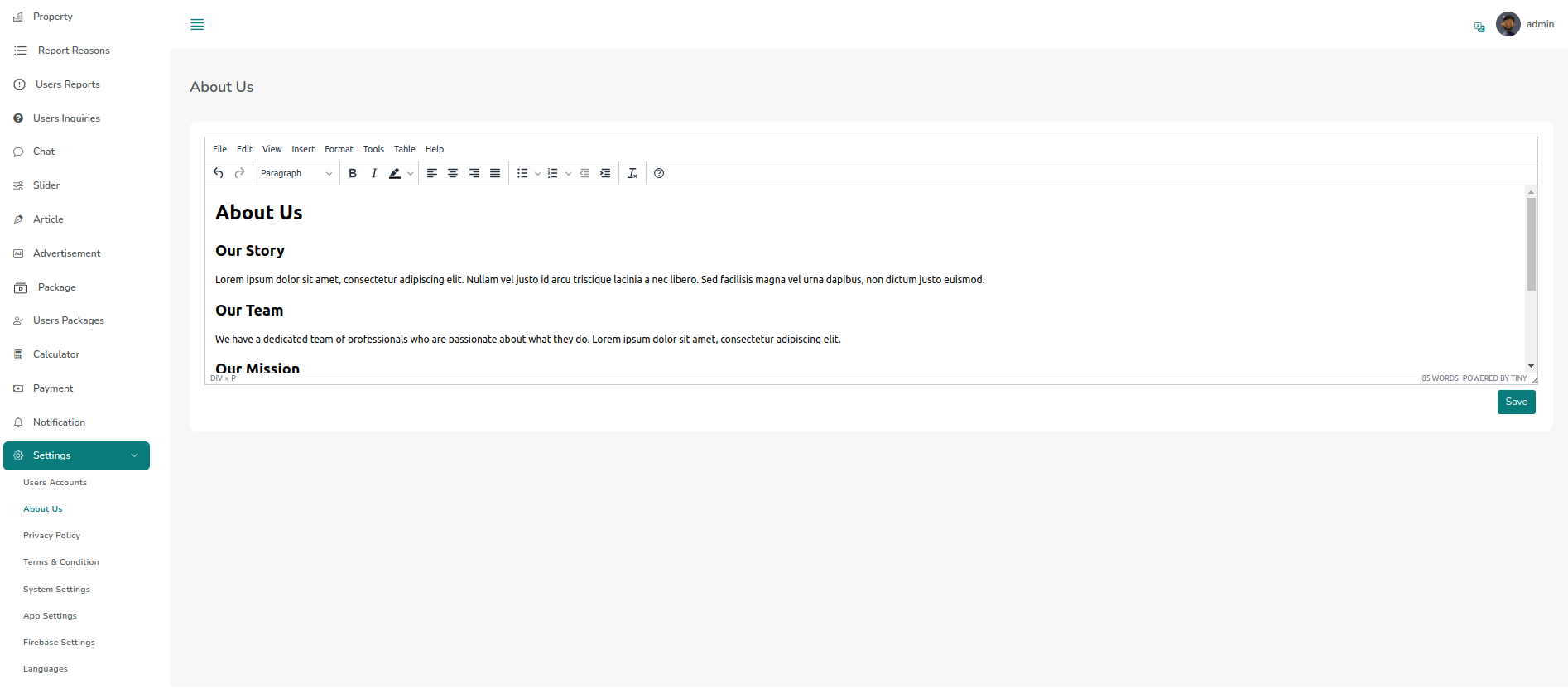This screenshot has width=1568, height=689.
Task: Open the Chat sidebar item
Action: click(44, 152)
